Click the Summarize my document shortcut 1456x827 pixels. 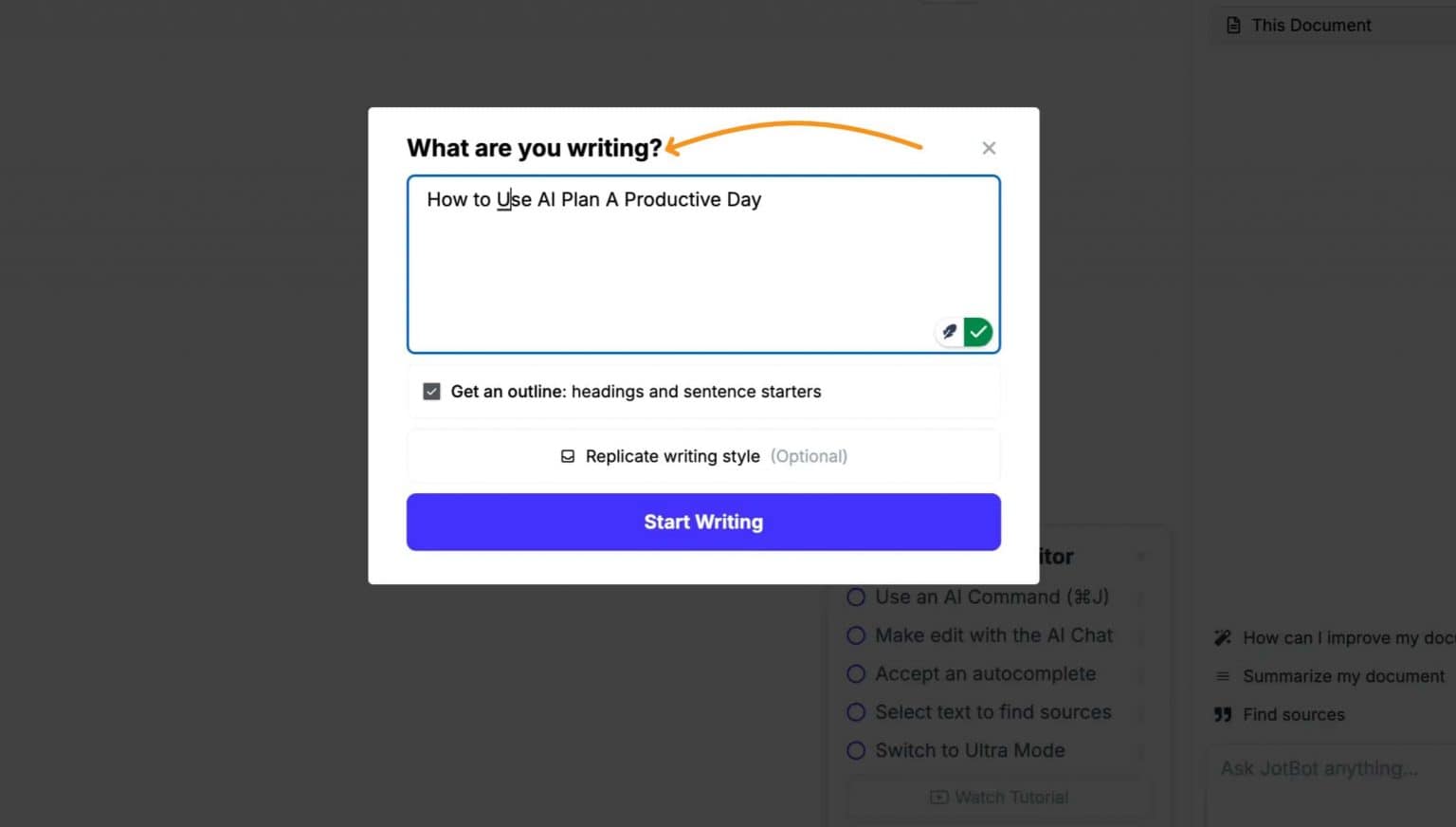pyautogui.click(x=1342, y=675)
